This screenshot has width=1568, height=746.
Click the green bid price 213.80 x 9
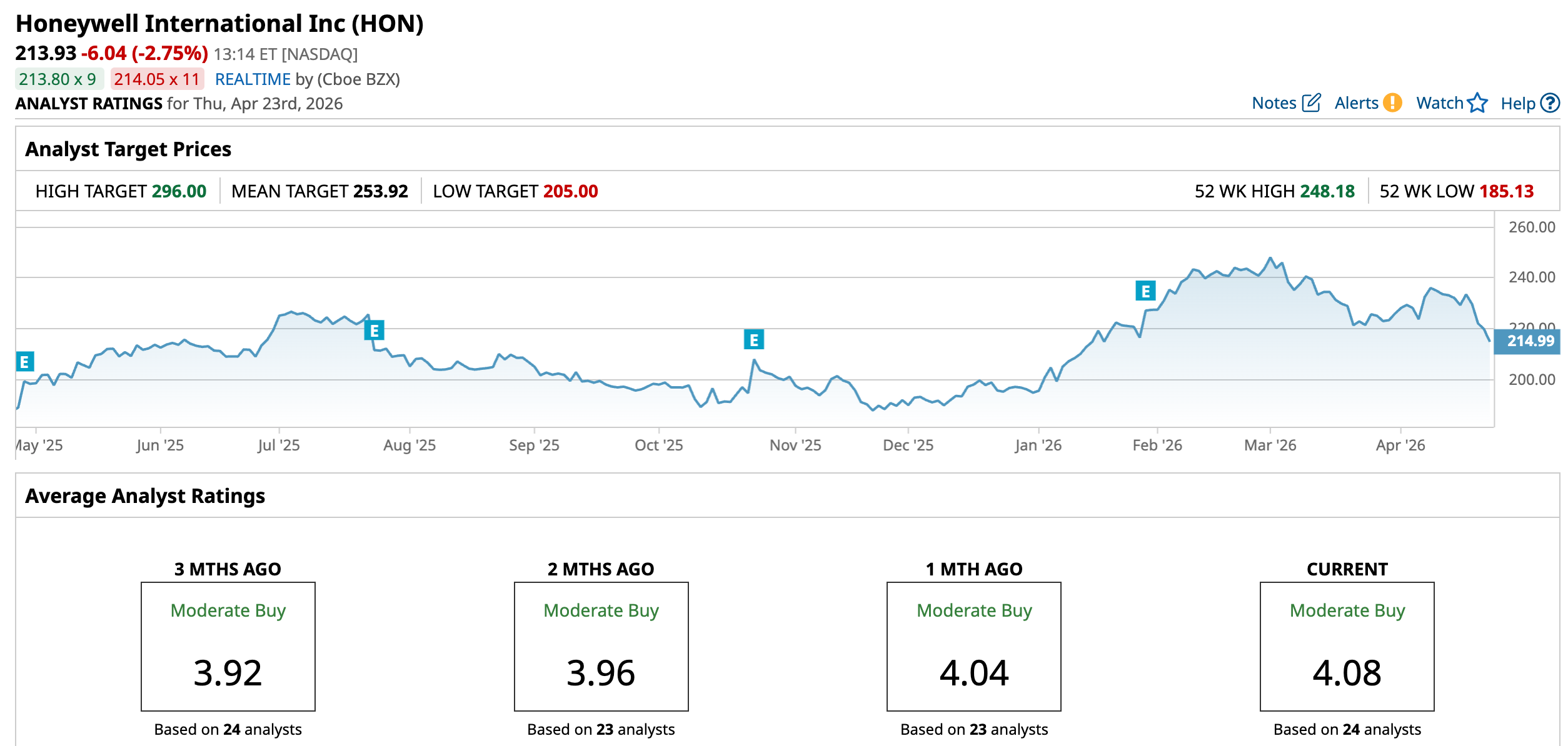[58, 79]
